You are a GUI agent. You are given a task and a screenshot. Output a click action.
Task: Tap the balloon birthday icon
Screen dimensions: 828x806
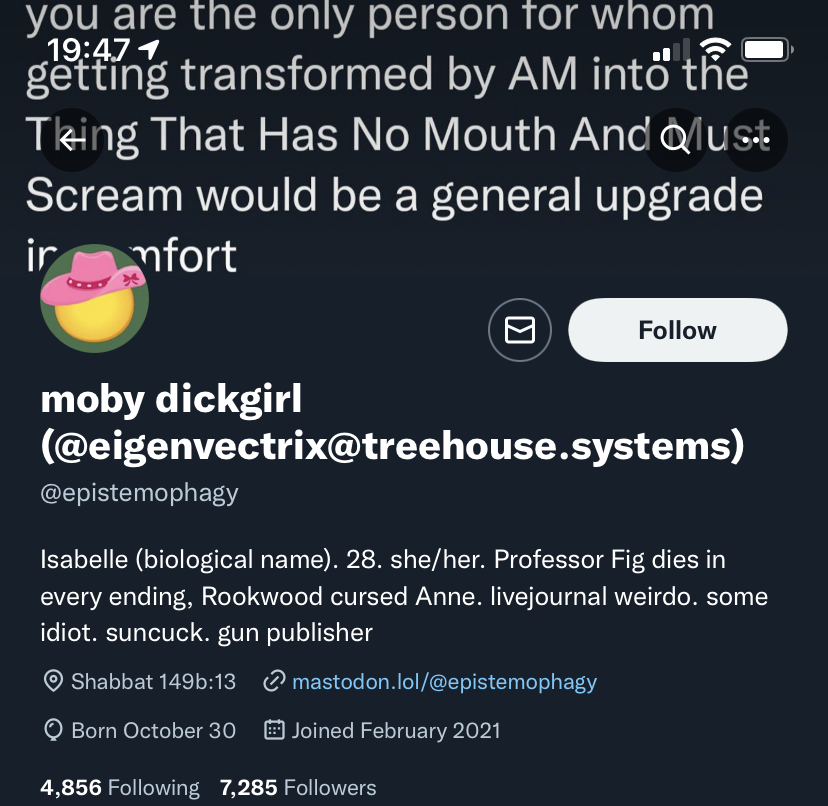pyautogui.click(x=53, y=730)
